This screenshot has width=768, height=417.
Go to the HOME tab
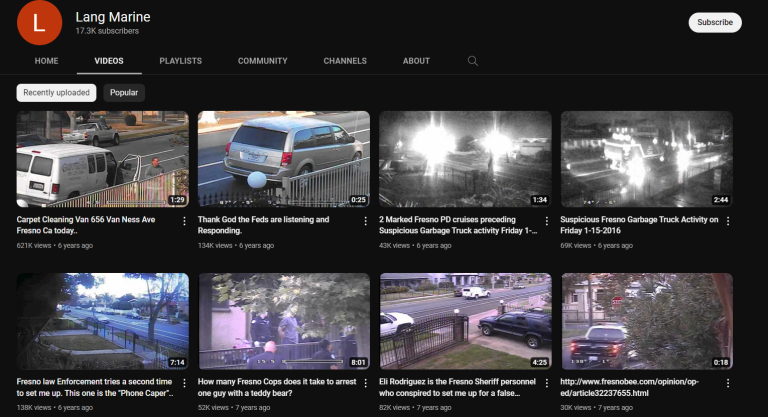pyautogui.click(x=47, y=61)
